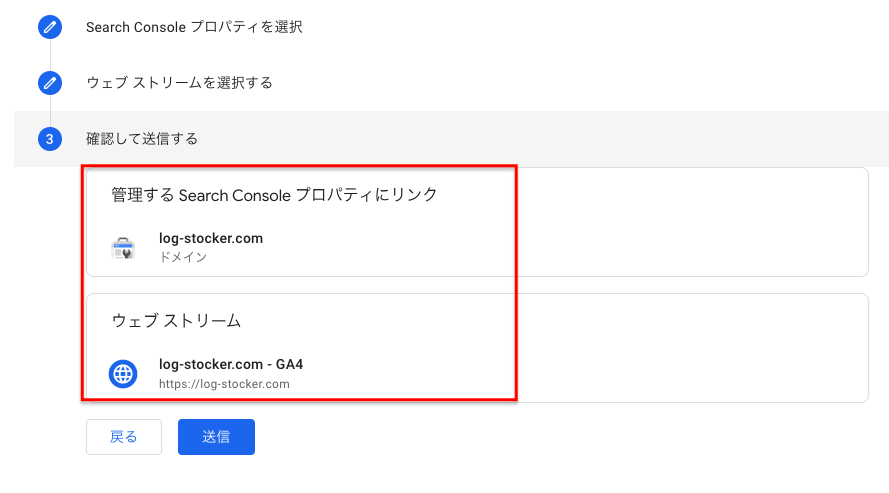Click the blue globe web stream icon
The height and width of the screenshot is (493, 889).
(123, 374)
